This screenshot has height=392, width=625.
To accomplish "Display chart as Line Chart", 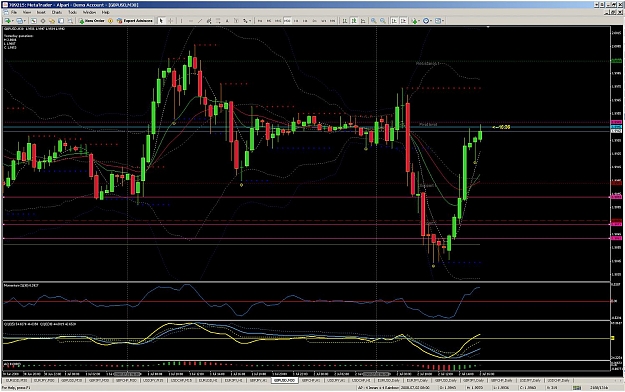I will 364,21.
